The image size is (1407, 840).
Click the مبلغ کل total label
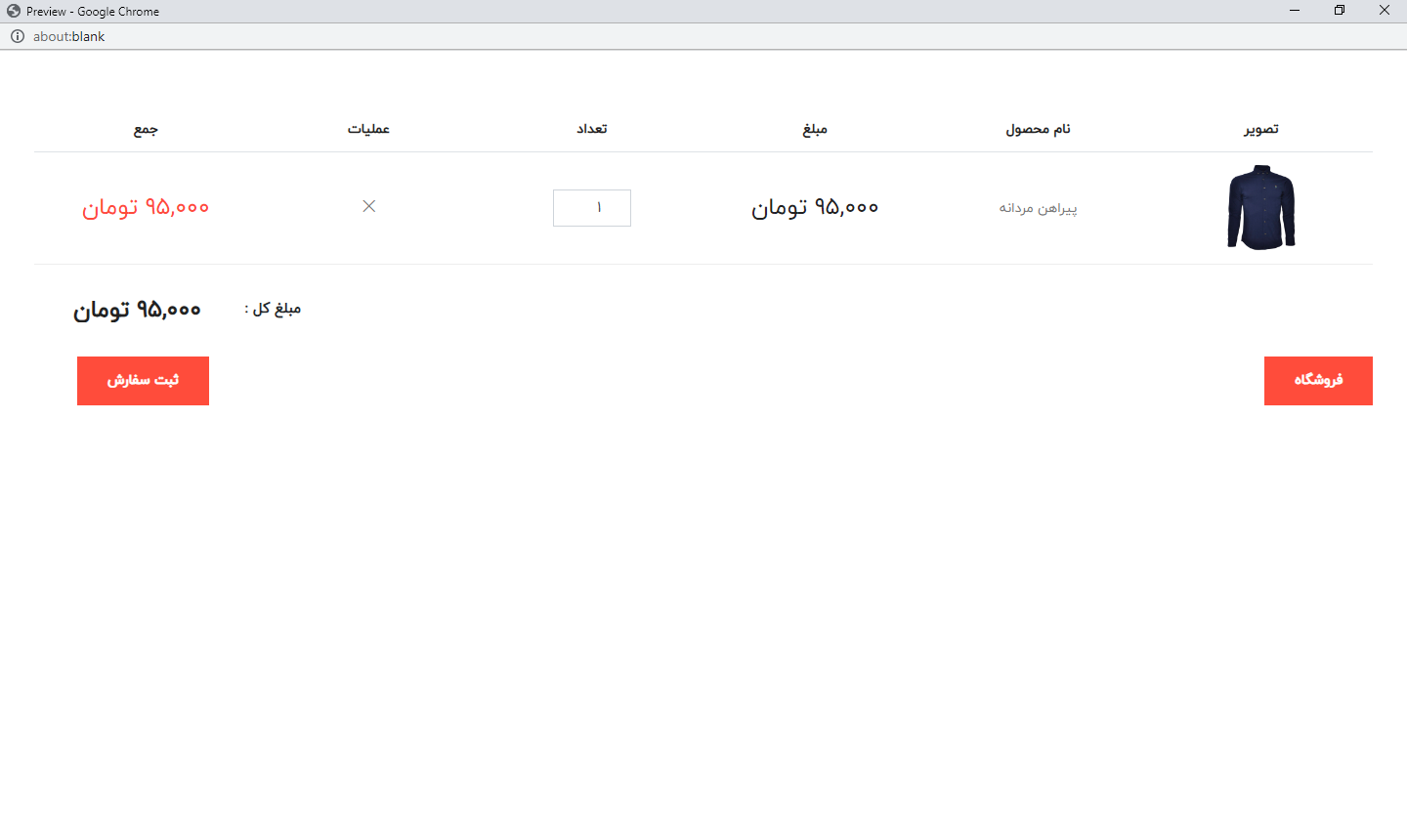[273, 309]
